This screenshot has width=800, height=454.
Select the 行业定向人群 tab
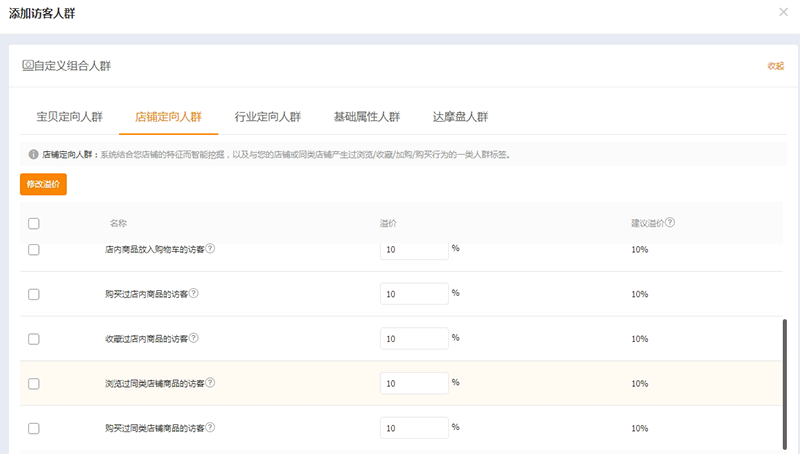coord(267,116)
